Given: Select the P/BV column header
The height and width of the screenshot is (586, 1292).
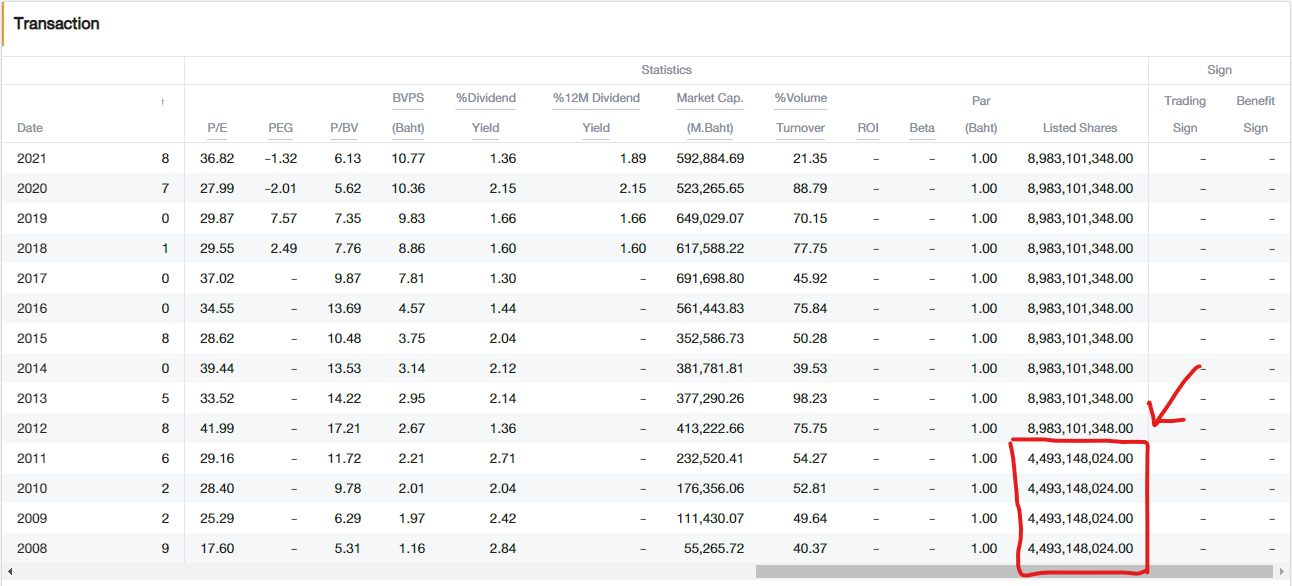Looking at the screenshot, I should pyautogui.click(x=344, y=128).
